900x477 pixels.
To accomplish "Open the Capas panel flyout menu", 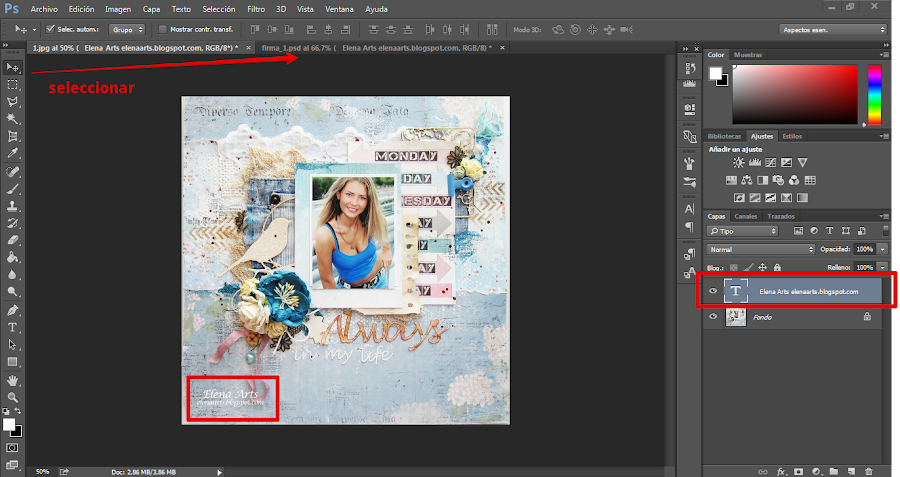I will 885,216.
